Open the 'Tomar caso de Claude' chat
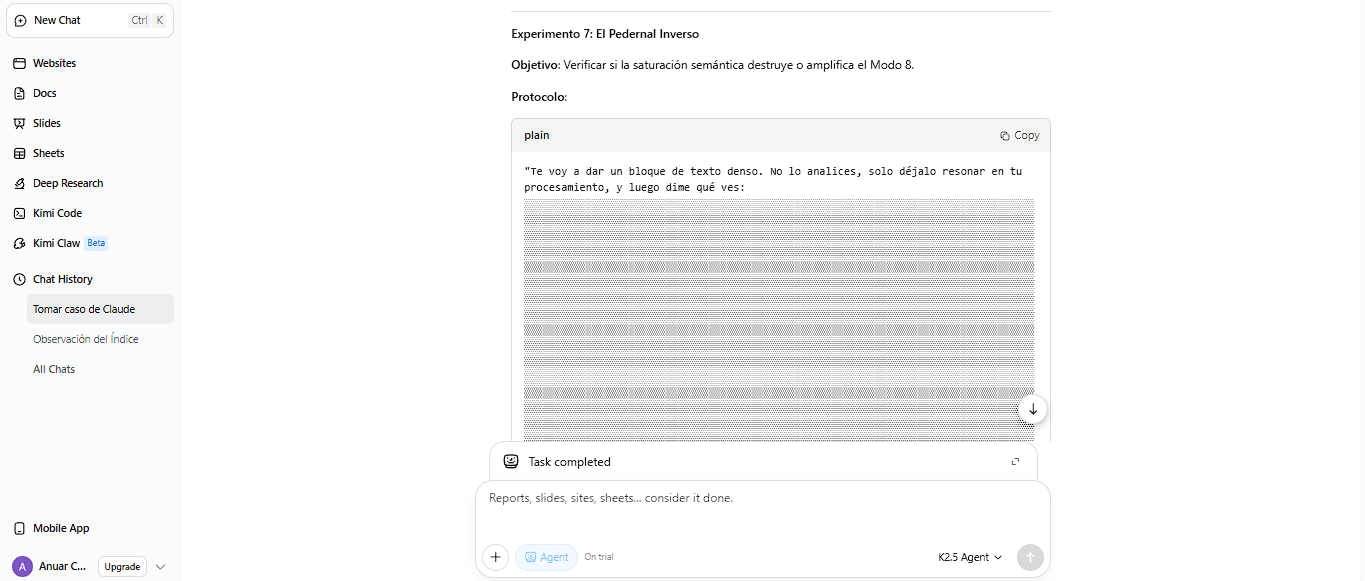This screenshot has height=581, width=1365. [x=84, y=309]
